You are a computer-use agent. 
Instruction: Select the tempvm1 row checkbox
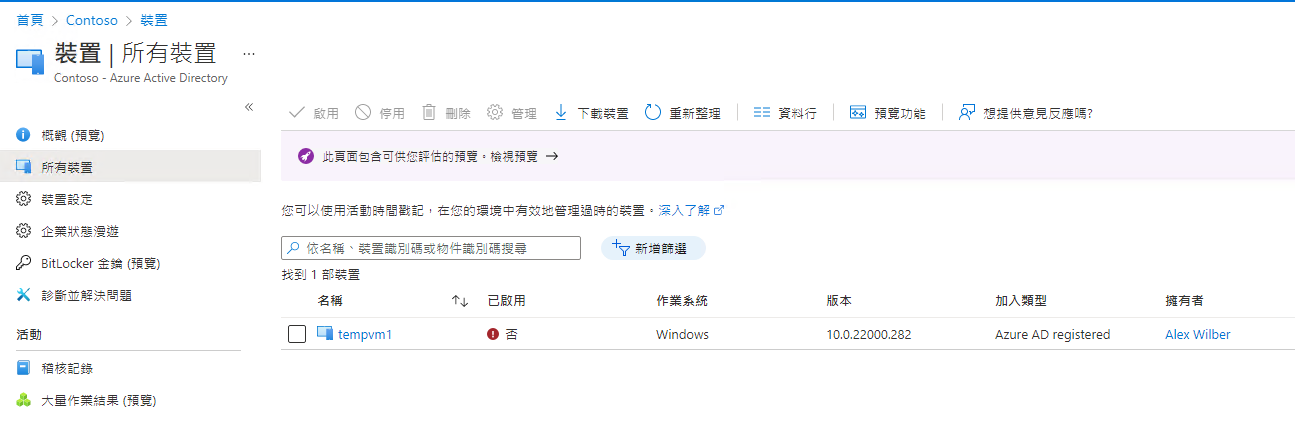(297, 334)
